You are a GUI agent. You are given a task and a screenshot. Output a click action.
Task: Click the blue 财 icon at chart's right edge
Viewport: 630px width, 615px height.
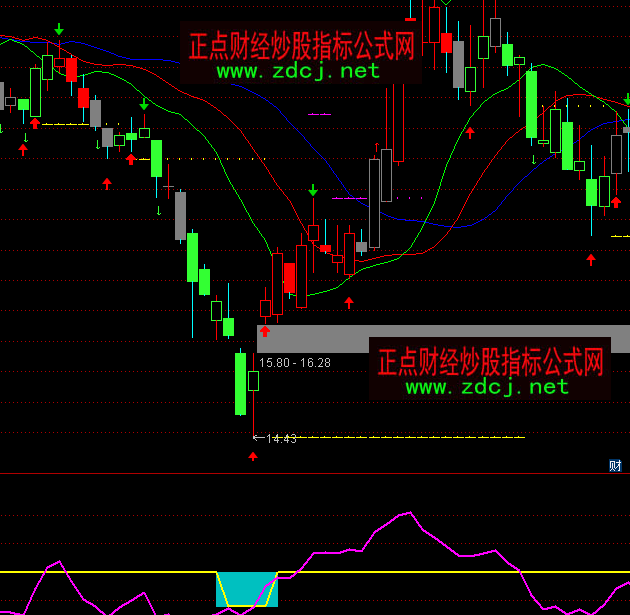(616, 465)
